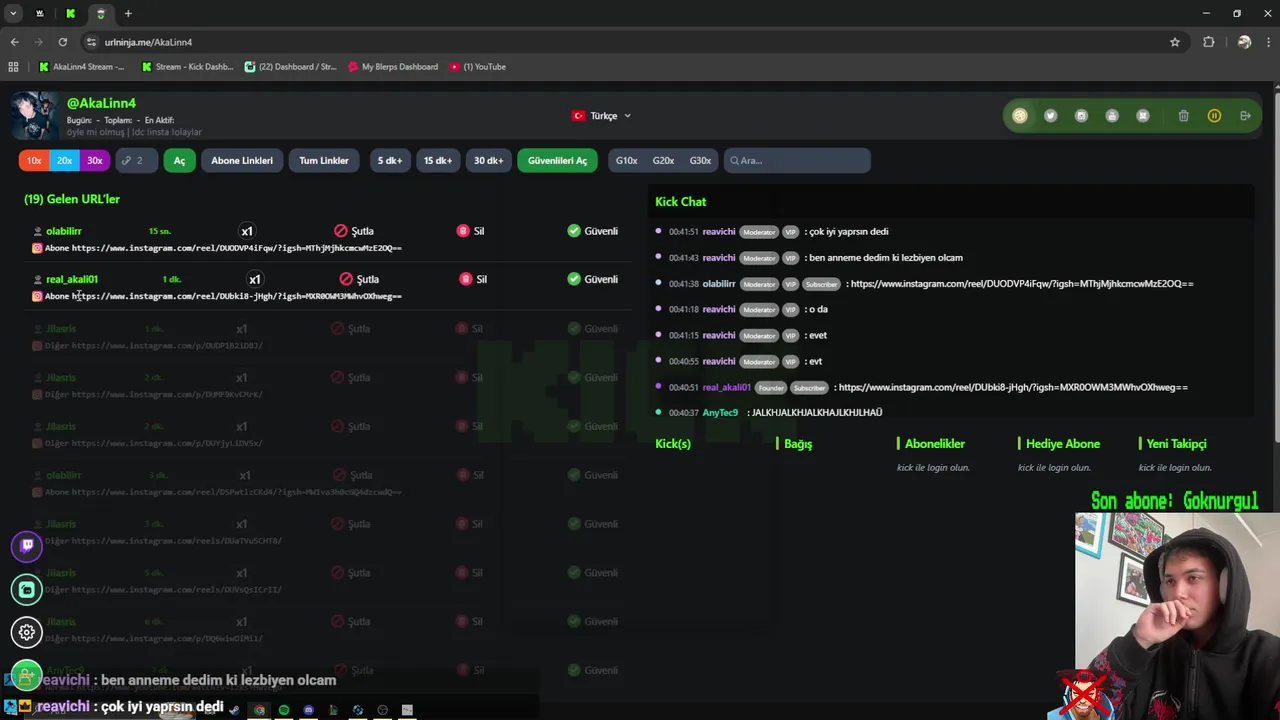The height and width of the screenshot is (720, 1280).
Task: Click Discord icon in taskbar
Action: (x=308, y=710)
